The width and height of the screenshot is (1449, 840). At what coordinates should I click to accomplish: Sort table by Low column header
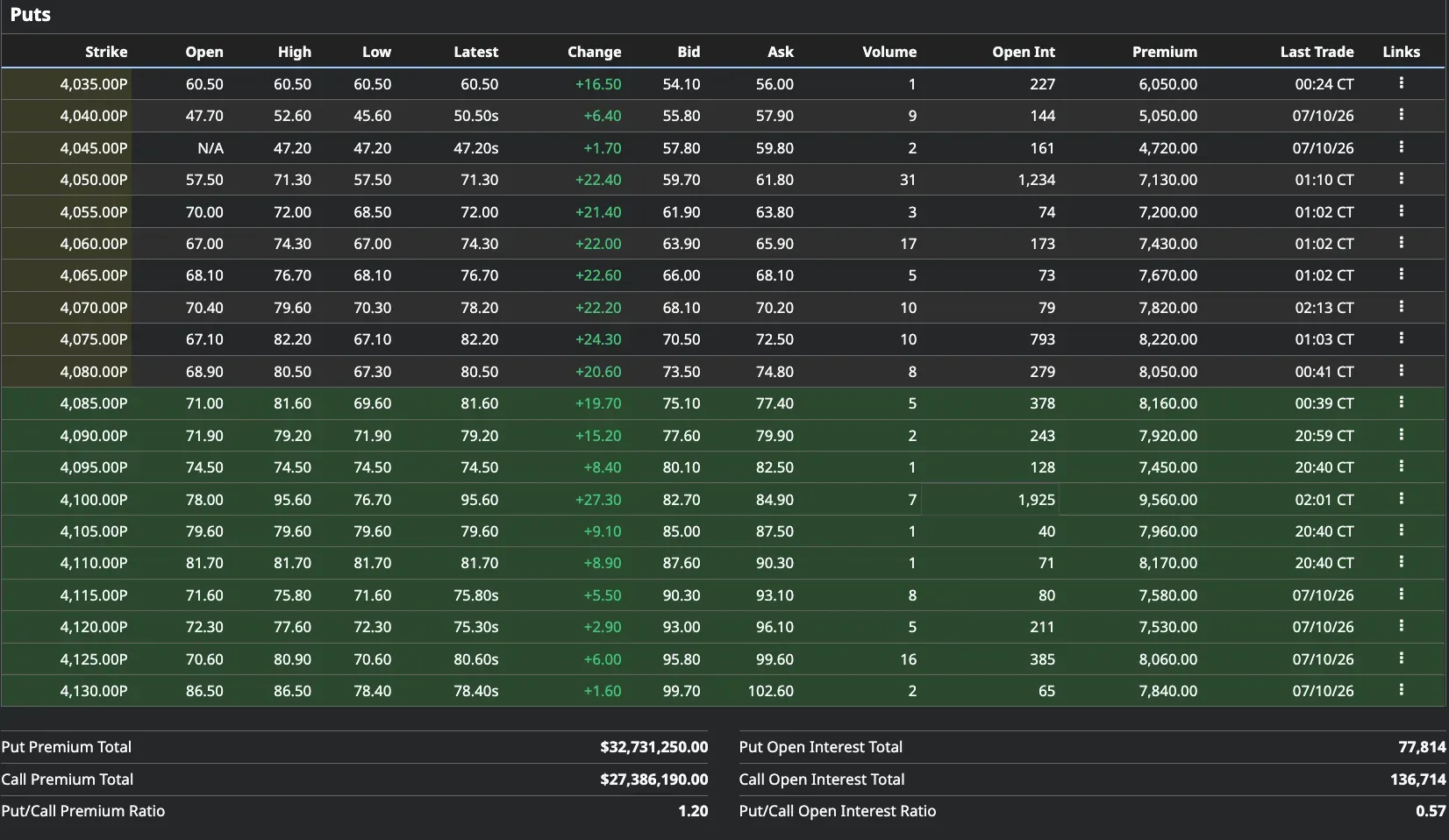(376, 52)
